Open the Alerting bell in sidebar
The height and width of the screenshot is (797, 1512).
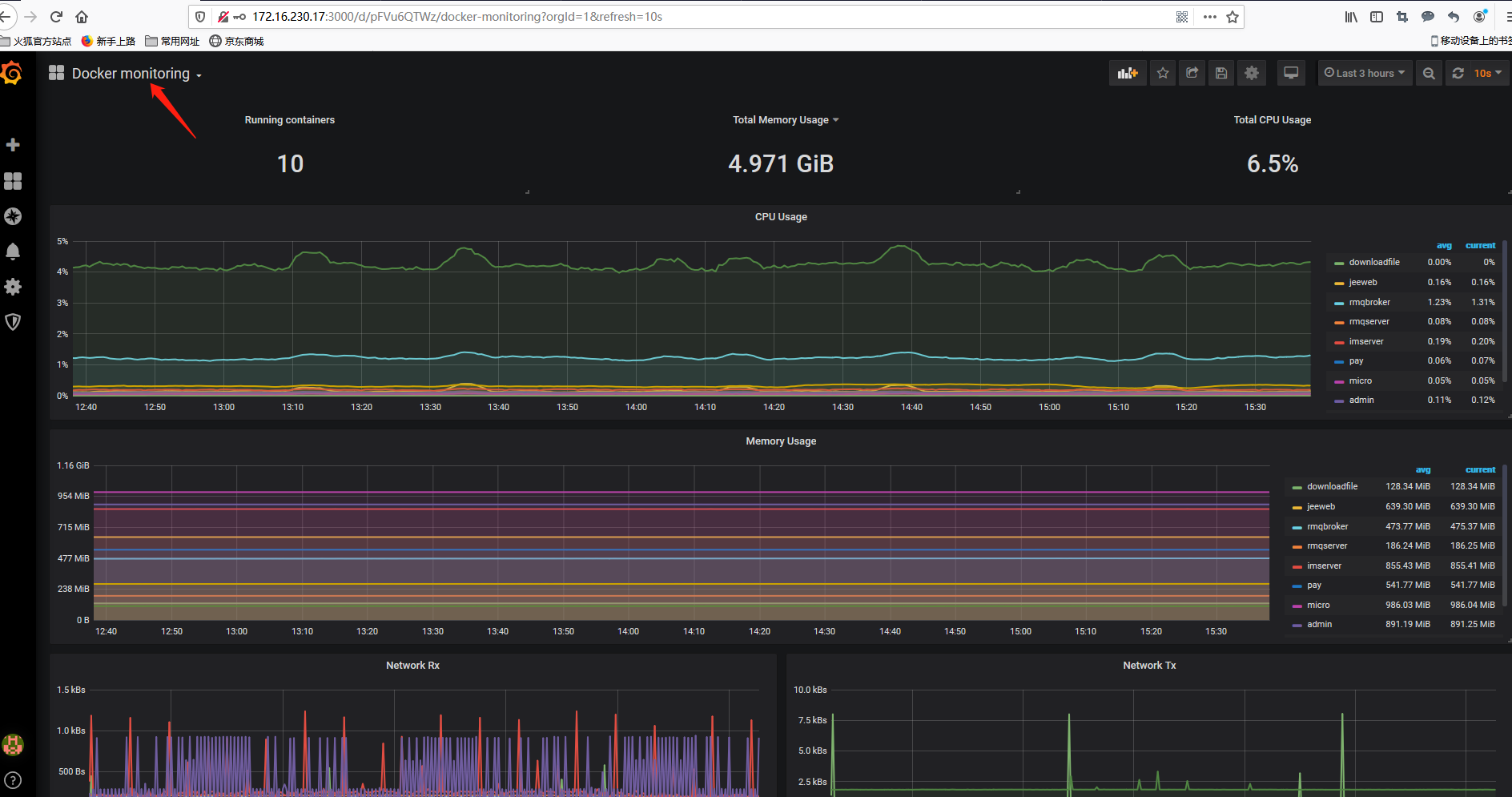click(x=13, y=252)
